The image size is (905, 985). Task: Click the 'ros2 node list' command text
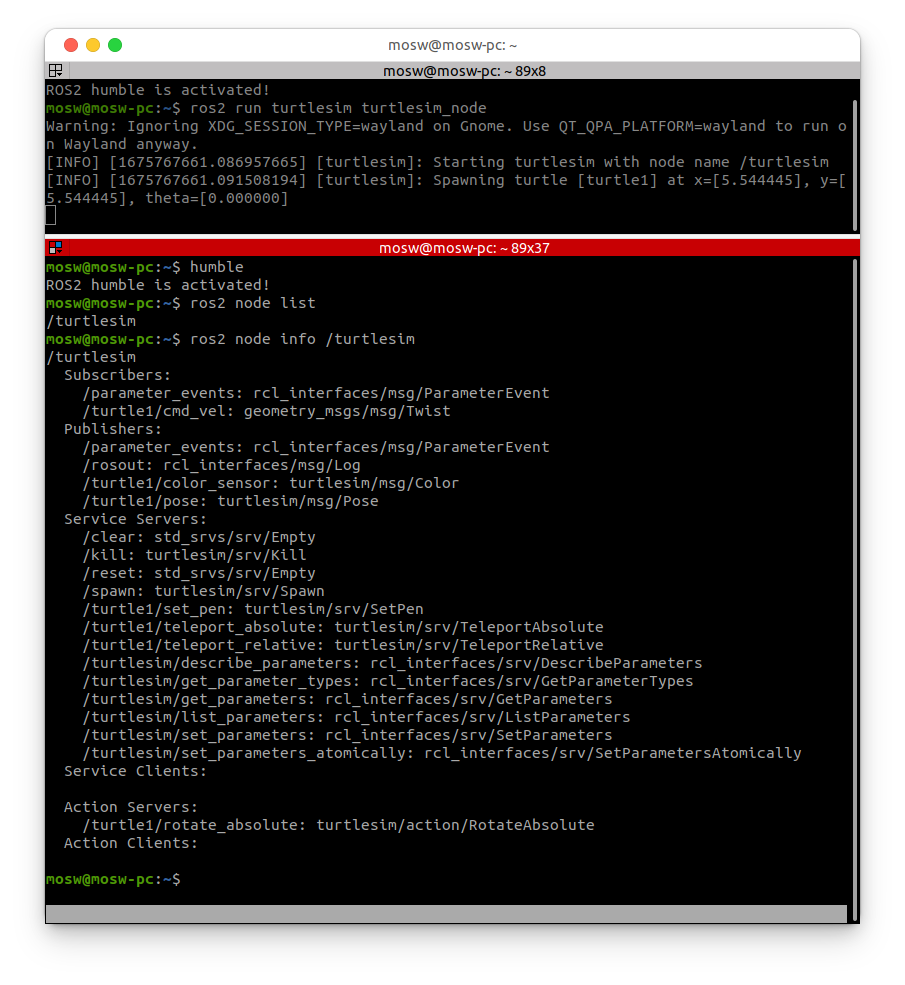tap(252, 303)
